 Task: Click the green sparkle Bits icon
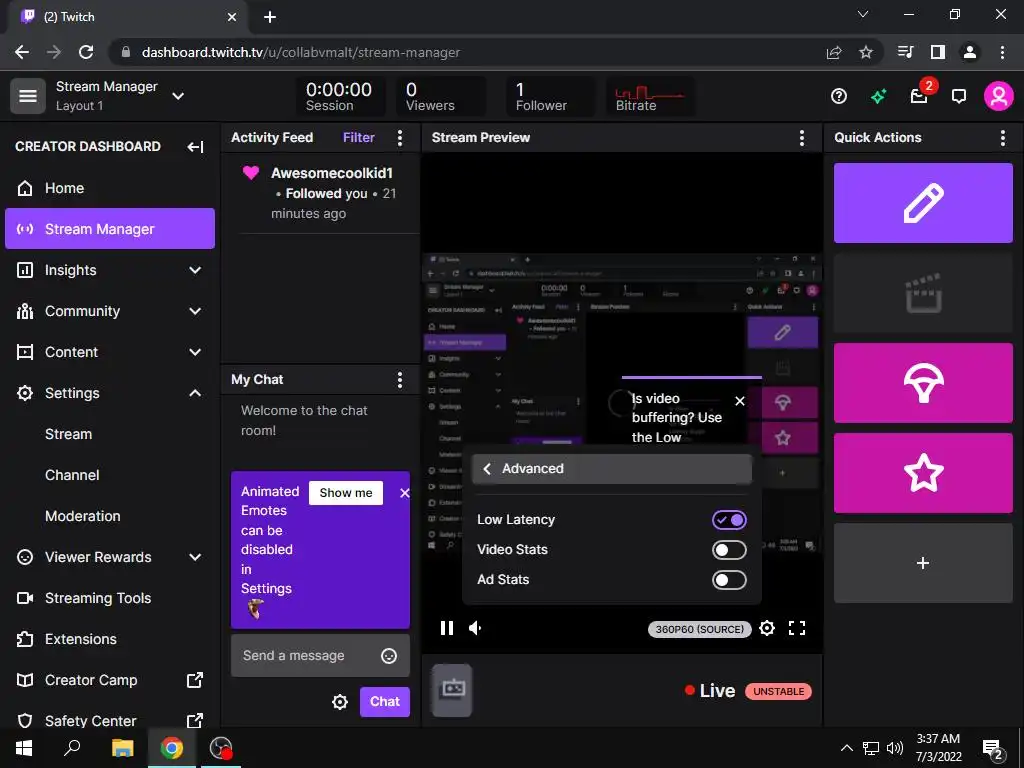click(878, 97)
